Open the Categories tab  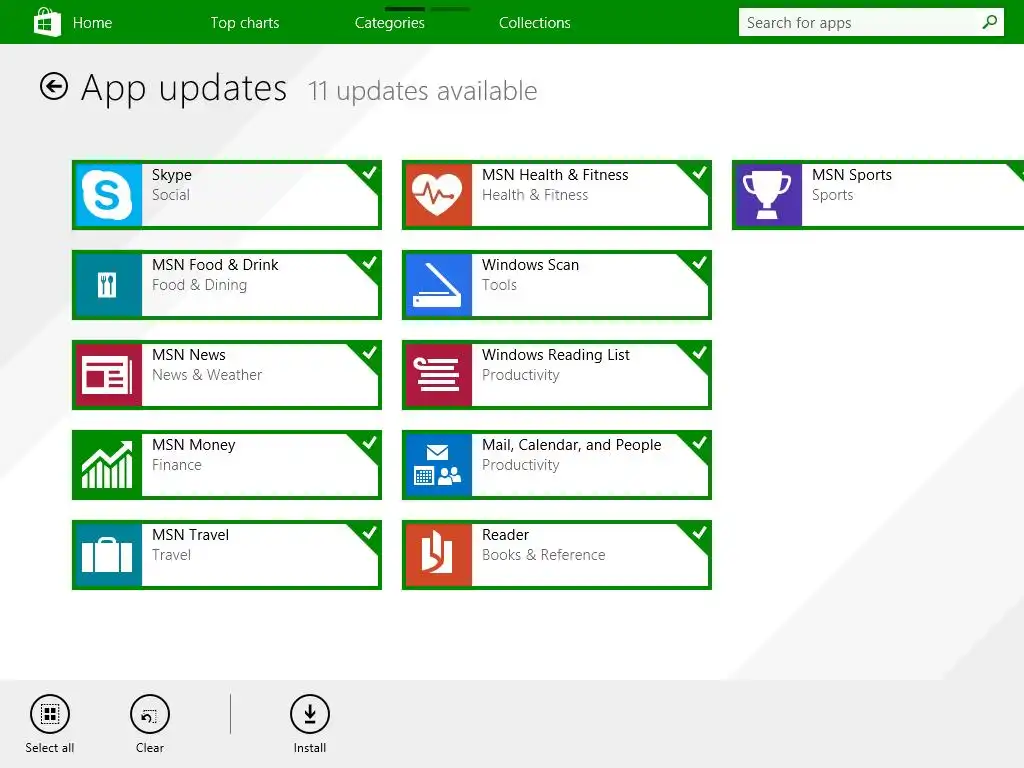click(x=389, y=23)
